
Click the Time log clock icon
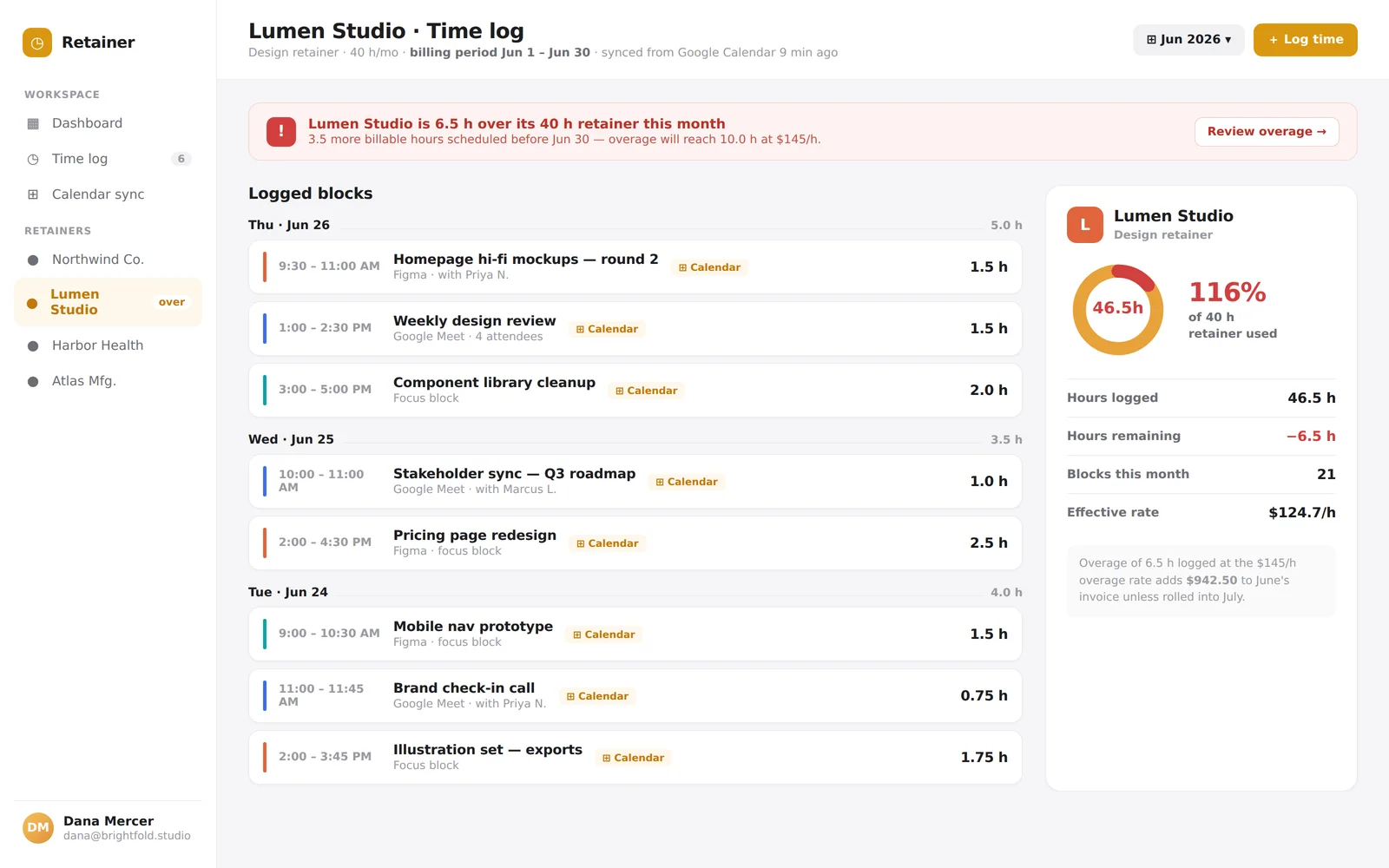coord(33,159)
